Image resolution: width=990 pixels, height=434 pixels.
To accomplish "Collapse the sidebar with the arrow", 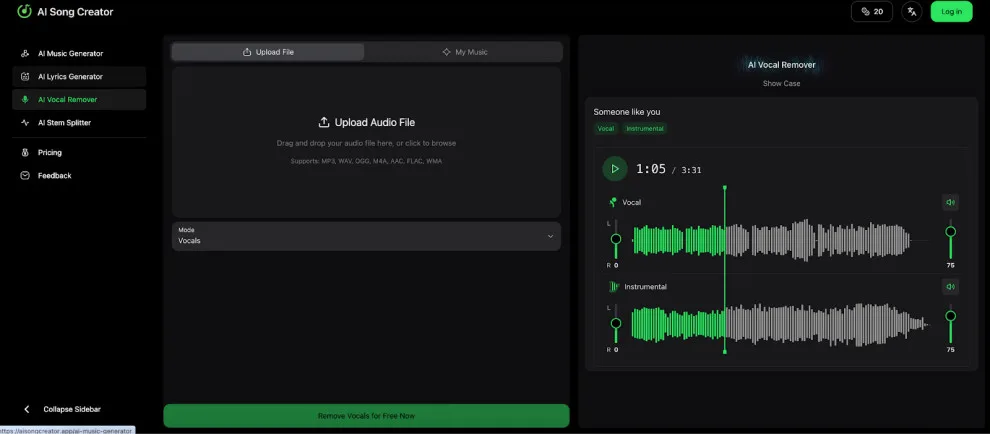I will pyautogui.click(x=27, y=409).
